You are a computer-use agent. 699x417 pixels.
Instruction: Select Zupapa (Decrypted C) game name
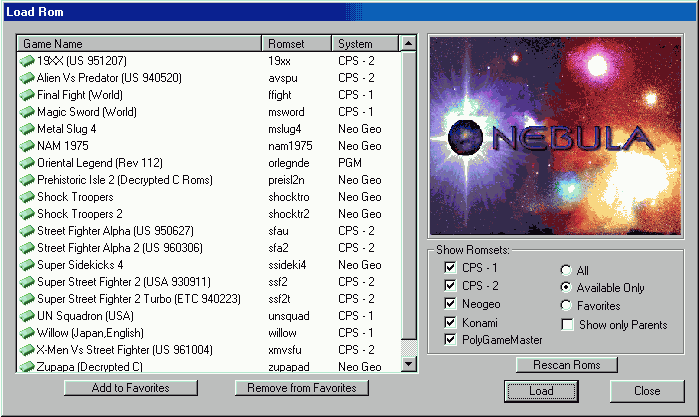click(x=90, y=367)
